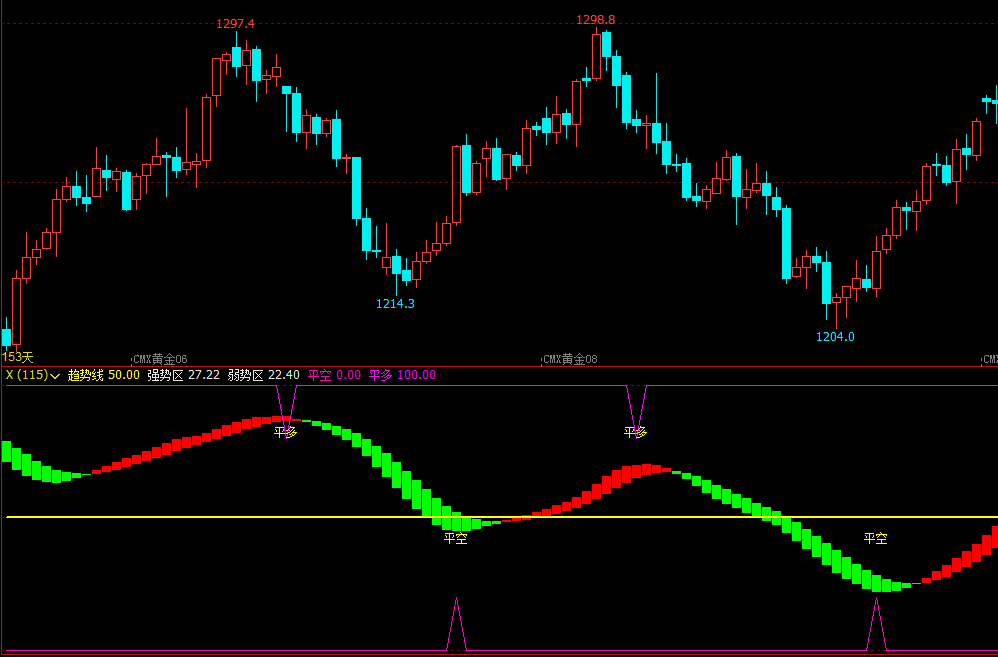Image resolution: width=998 pixels, height=657 pixels.
Task: Click the yellow 153天 period label
Action: pos(17,358)
